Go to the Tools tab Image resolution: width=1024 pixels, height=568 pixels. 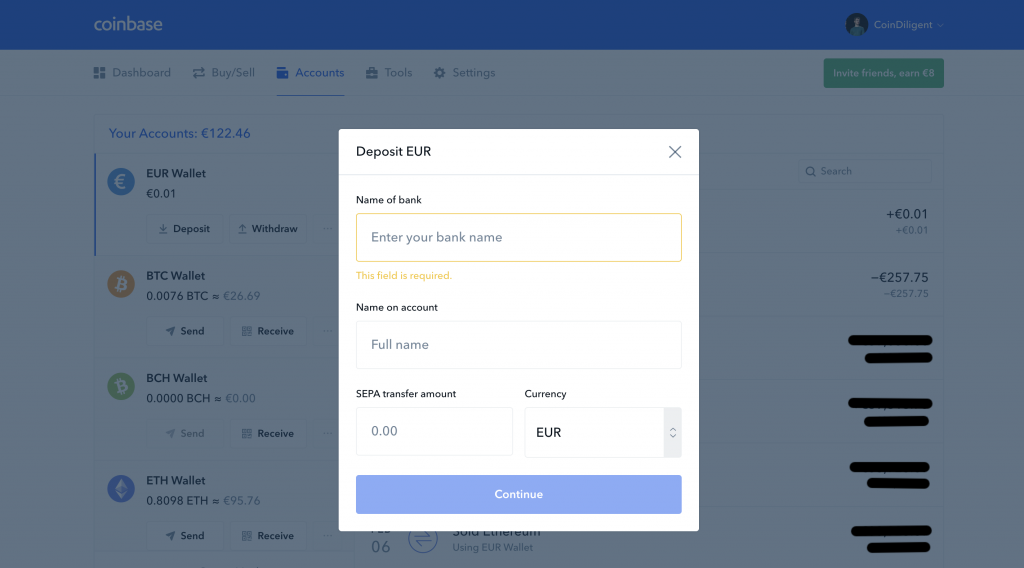[389, 73]
